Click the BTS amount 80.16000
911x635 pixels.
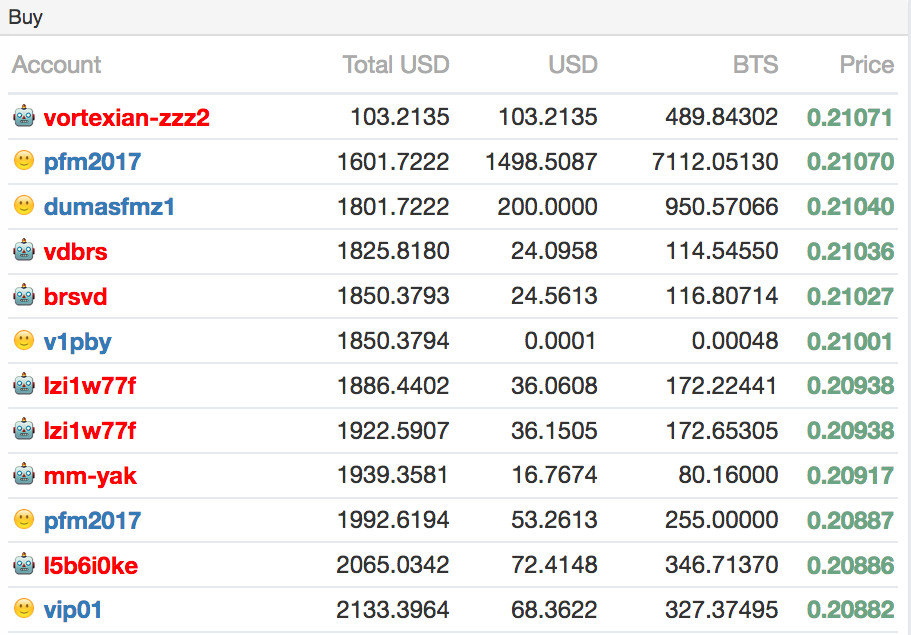pos(729,476)
